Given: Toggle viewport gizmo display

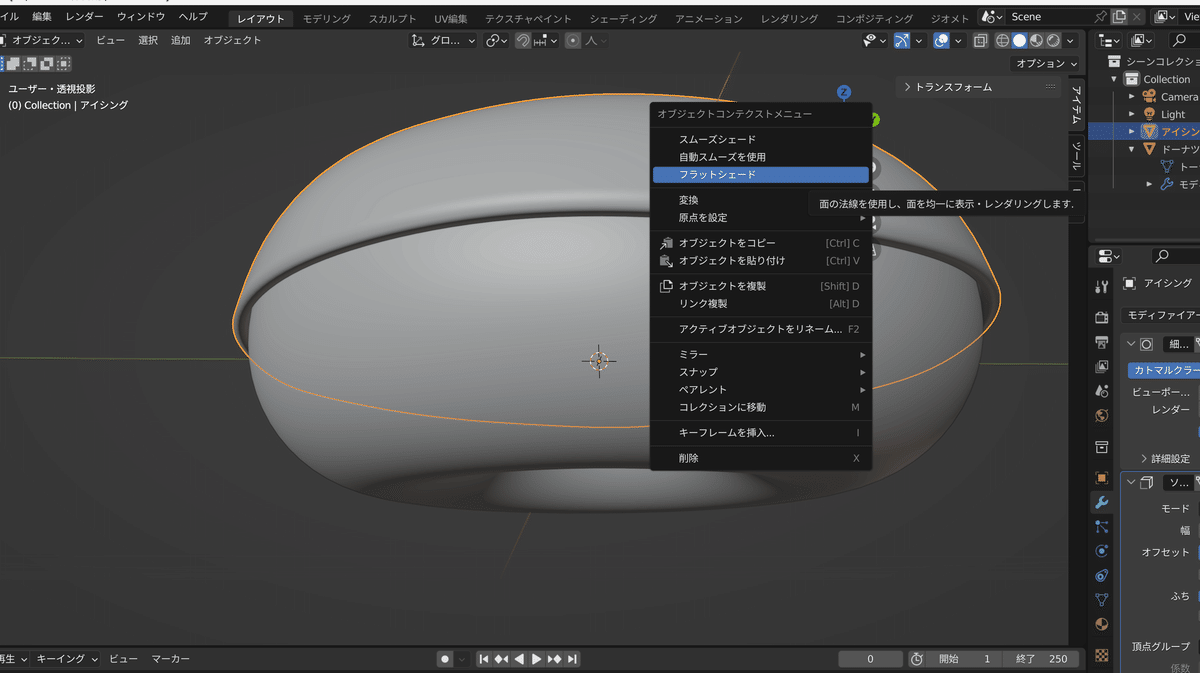Looking at the screenshot, I should (902, 41).
